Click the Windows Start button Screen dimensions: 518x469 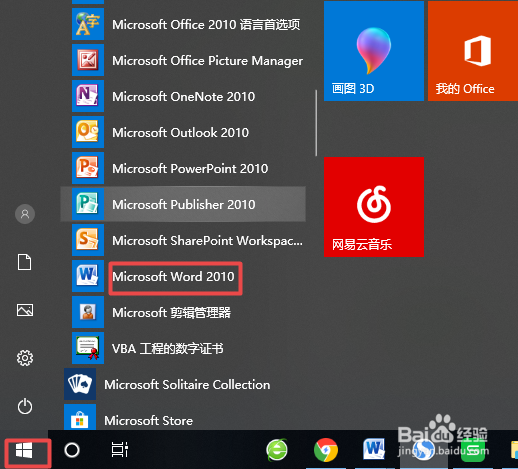[x=24, y=450]
